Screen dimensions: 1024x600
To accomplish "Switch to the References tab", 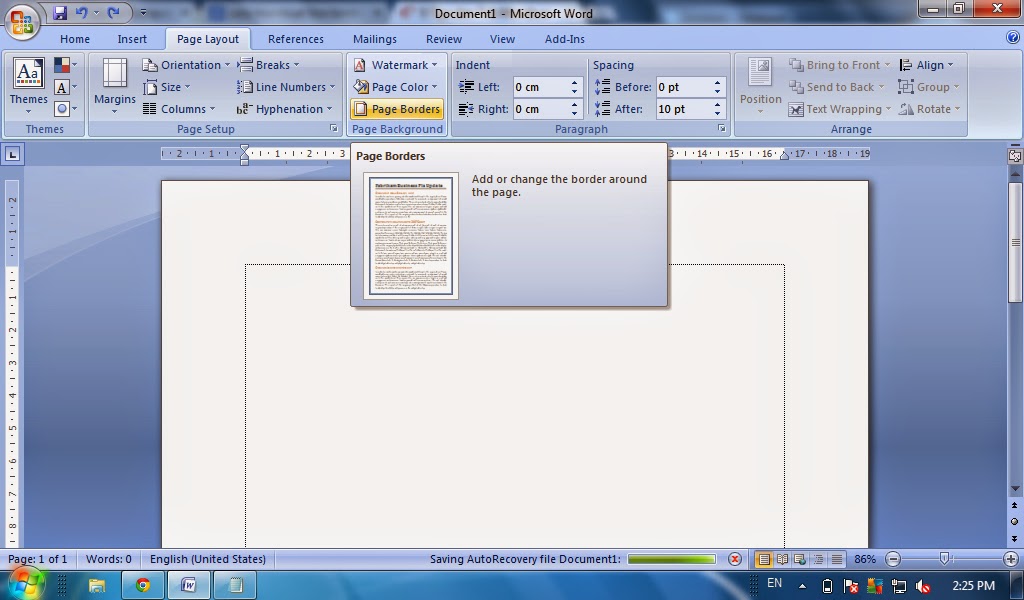I will point(295,38).
